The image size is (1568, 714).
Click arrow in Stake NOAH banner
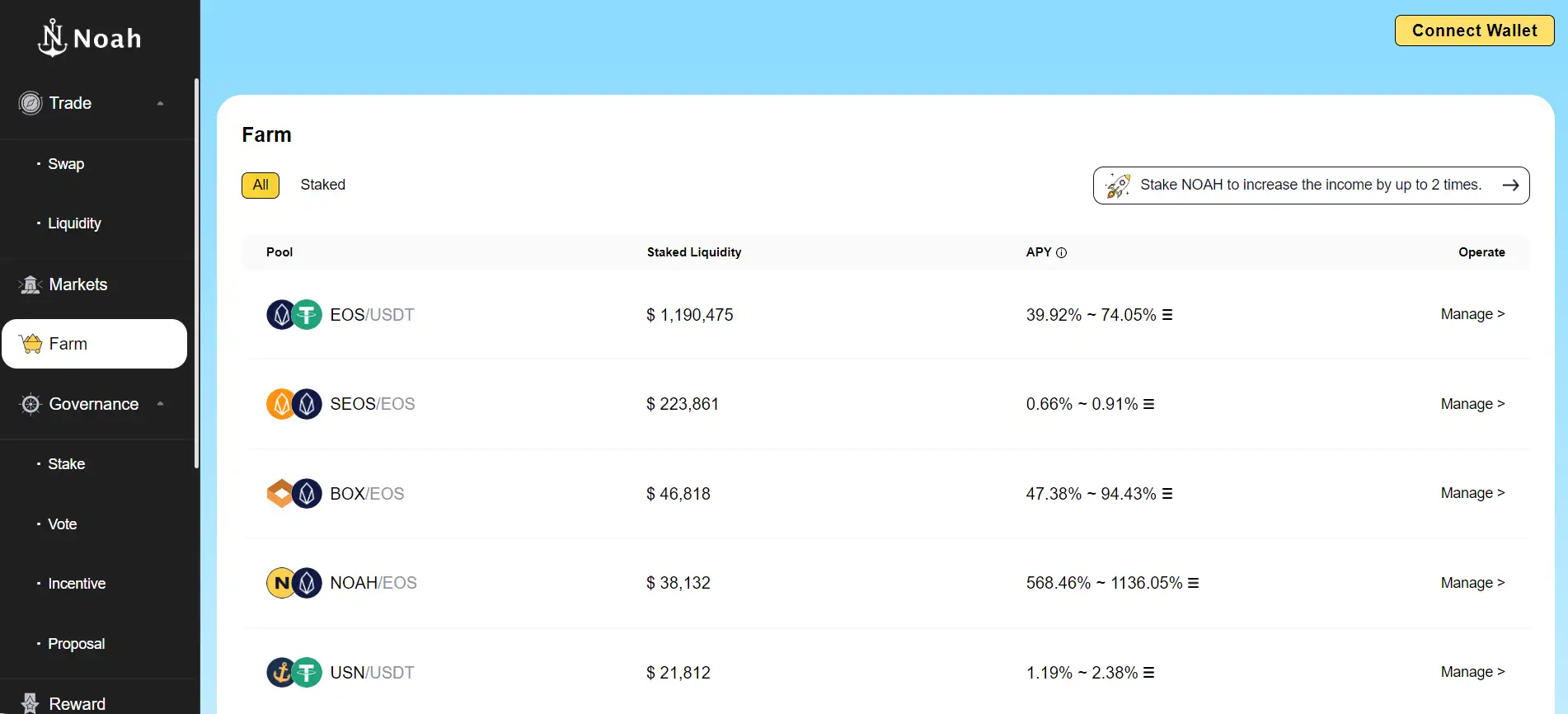click(1509, 186)
